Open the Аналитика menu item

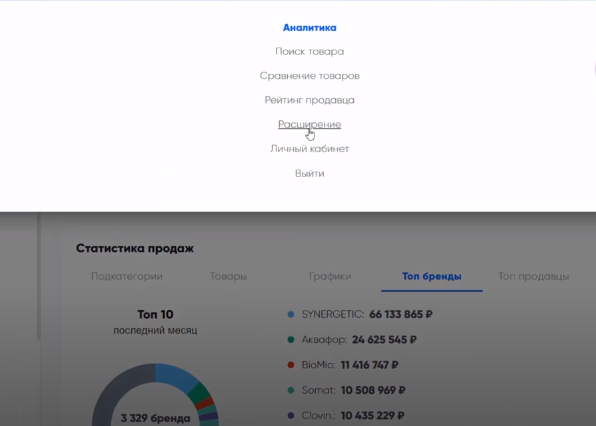309,28
